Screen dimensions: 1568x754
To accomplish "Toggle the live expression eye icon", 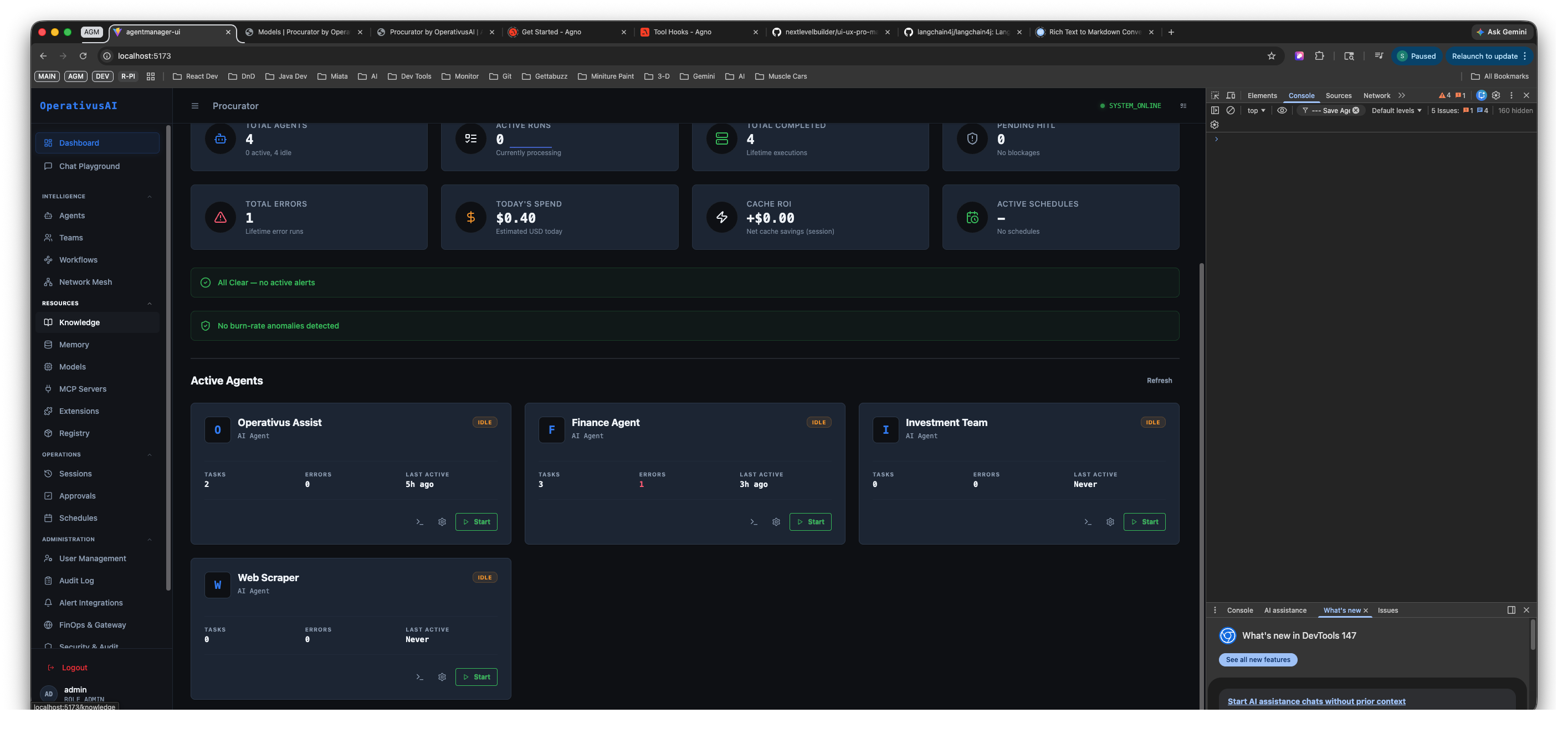I will (x=1282, y=111).
